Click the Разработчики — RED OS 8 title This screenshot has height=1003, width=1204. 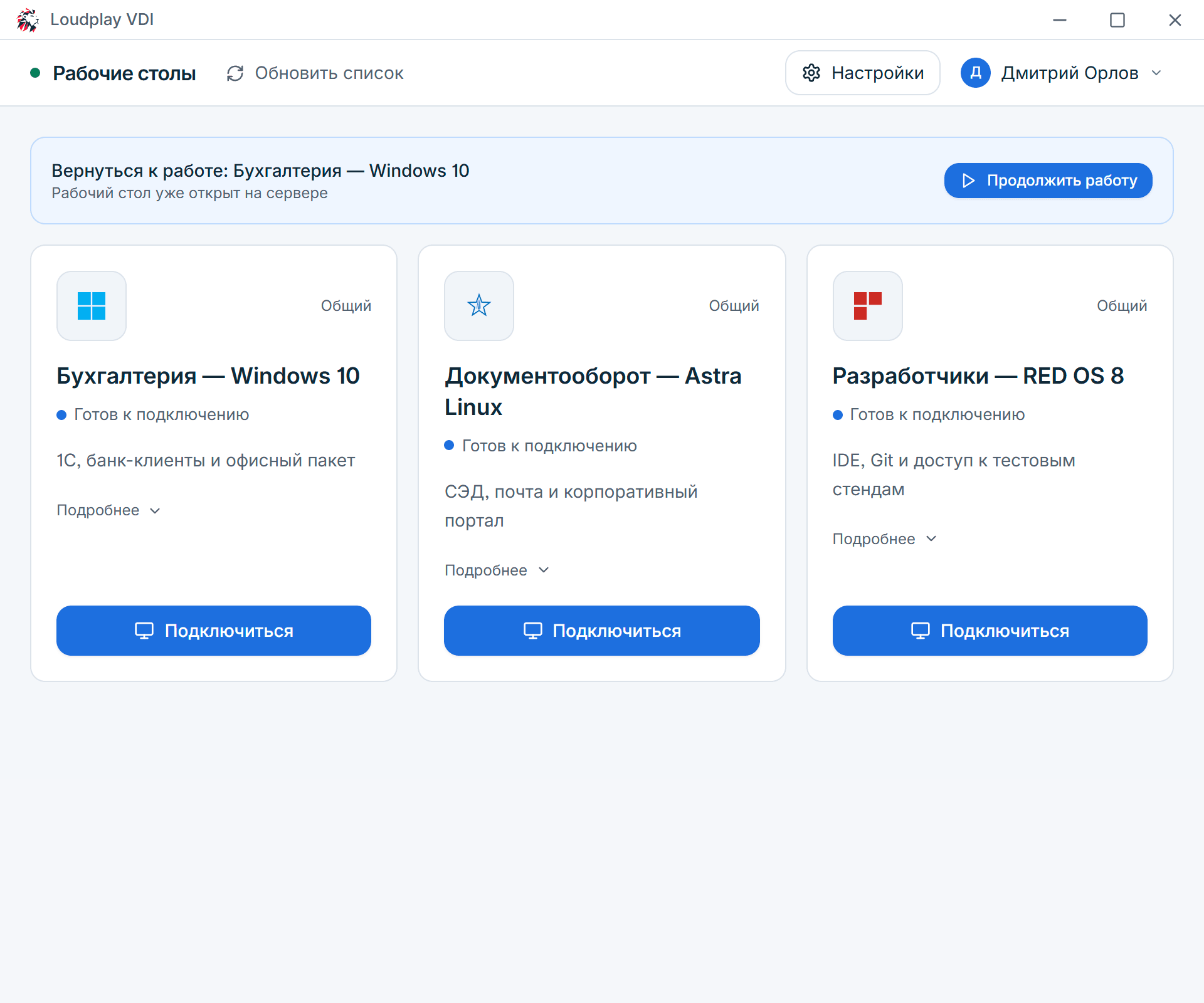pos(978,375)
